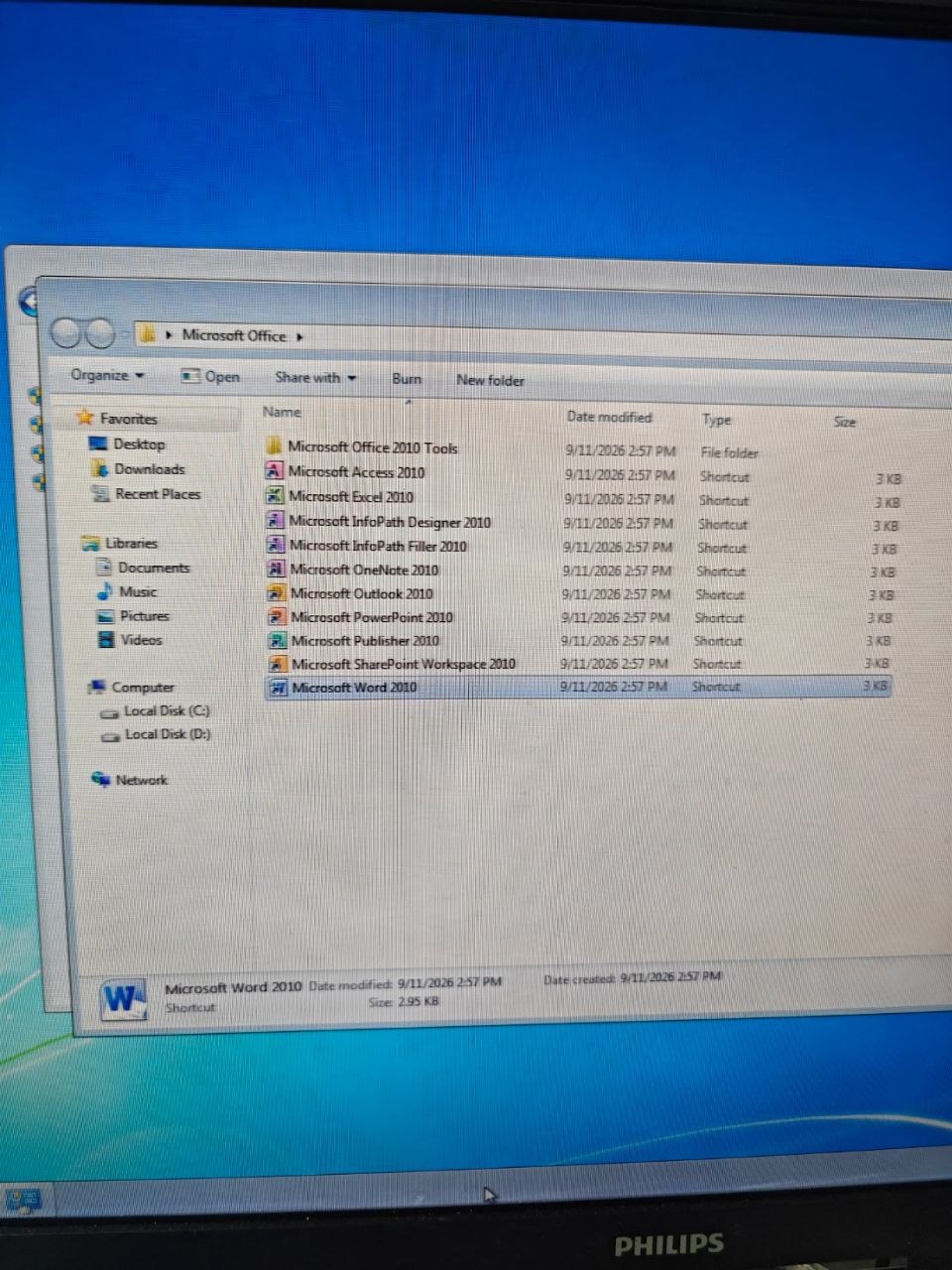This screenshot has height=1270, width=952.
Task: Click the Libraries icon in navigation pane
Action: click(x=91, y=543)
